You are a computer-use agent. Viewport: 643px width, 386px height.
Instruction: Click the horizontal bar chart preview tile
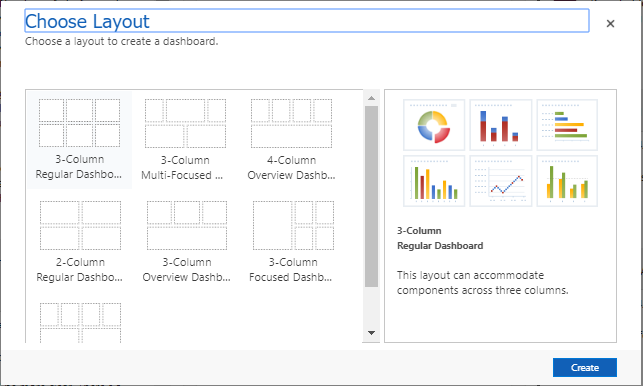click(567, 125)
